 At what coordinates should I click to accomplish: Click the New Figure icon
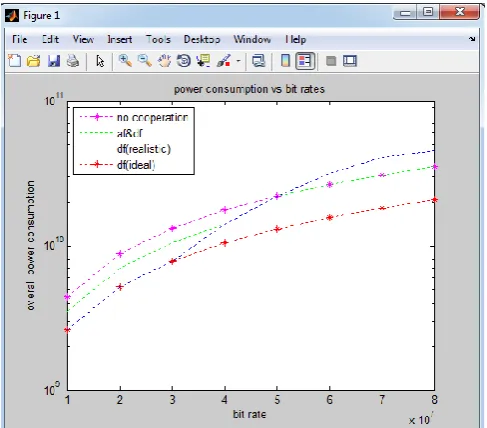pos(14,61)
